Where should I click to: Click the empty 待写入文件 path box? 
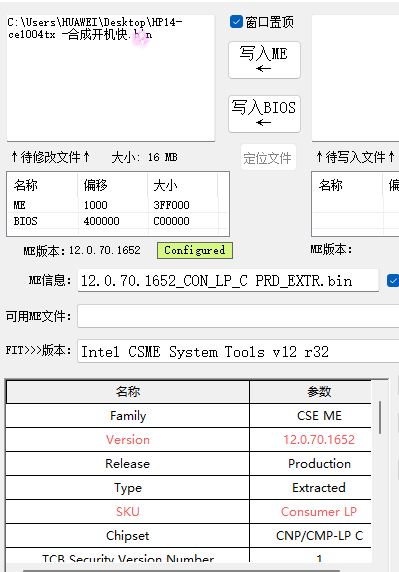pyautogui.click(x=355, y=78)
